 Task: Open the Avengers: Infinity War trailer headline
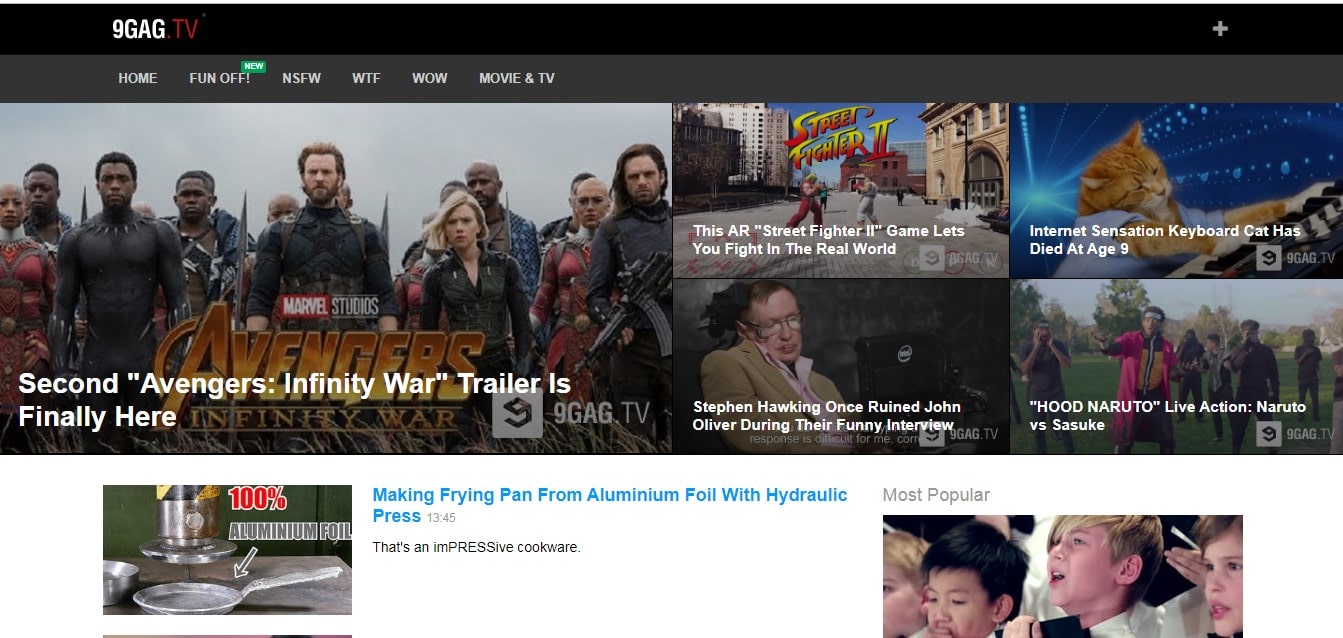coord(295,400)
